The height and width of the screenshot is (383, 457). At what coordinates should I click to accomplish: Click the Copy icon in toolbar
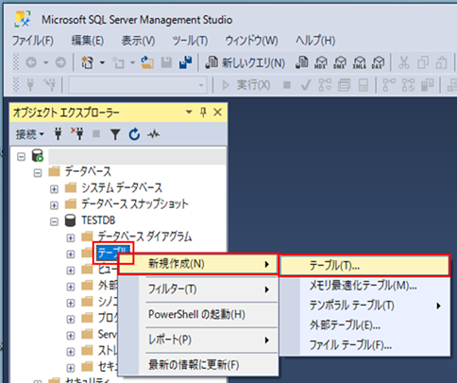pyautogui.click(x=423, y=62)
